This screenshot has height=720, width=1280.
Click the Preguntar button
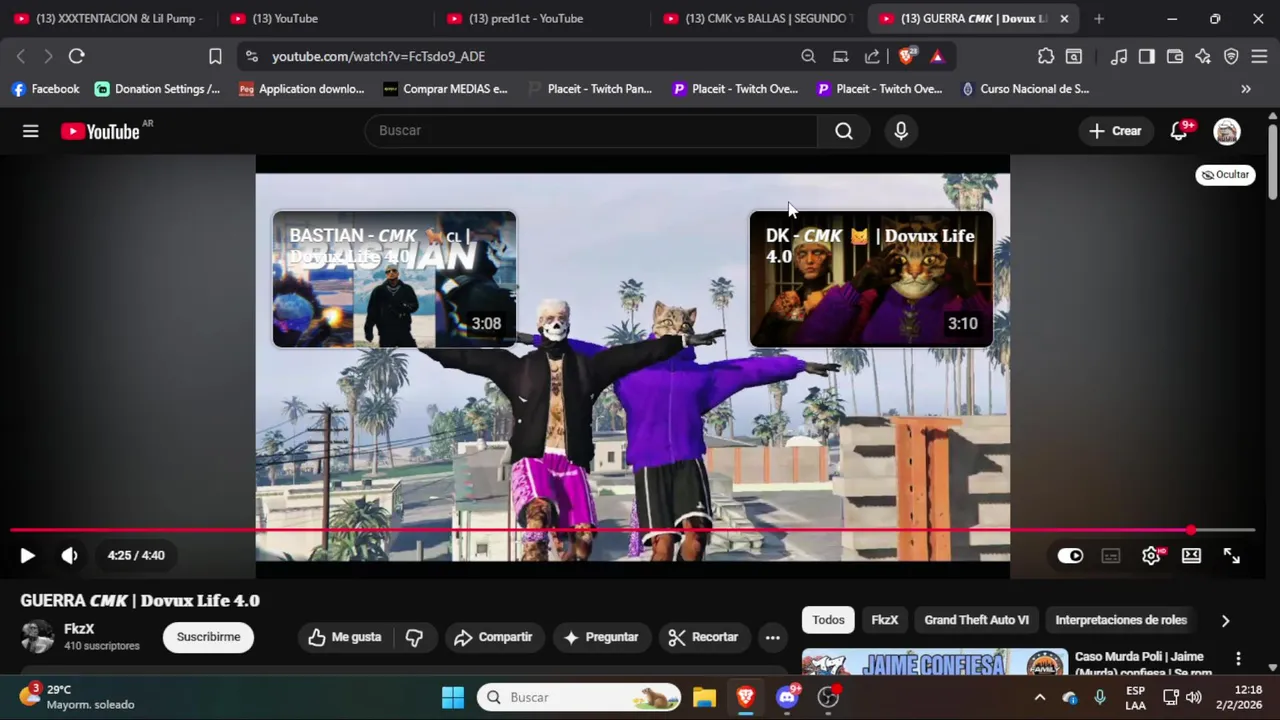[x=600, y=637]
